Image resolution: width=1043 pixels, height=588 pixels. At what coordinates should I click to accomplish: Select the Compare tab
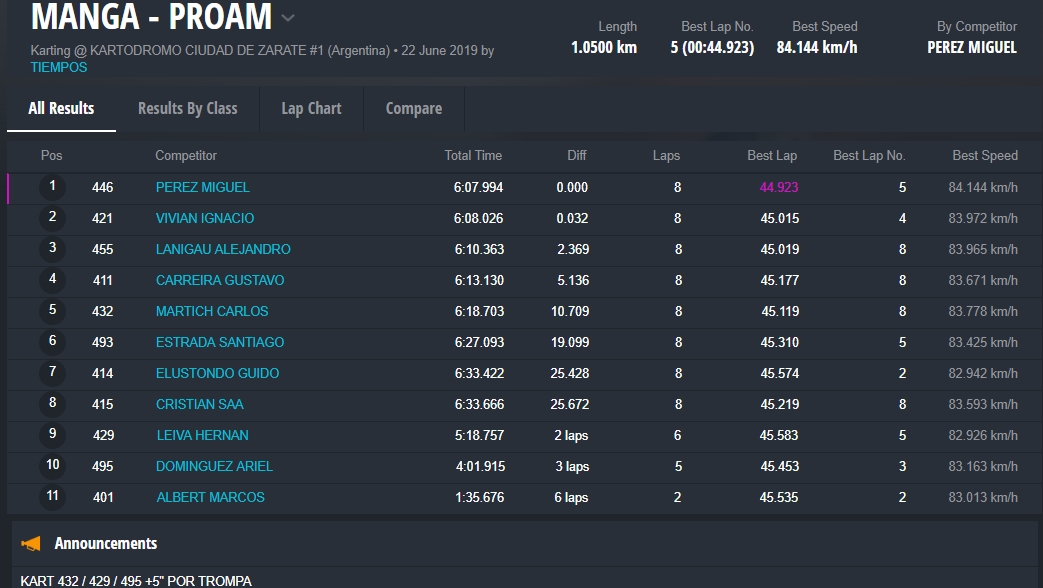(413, 108)
